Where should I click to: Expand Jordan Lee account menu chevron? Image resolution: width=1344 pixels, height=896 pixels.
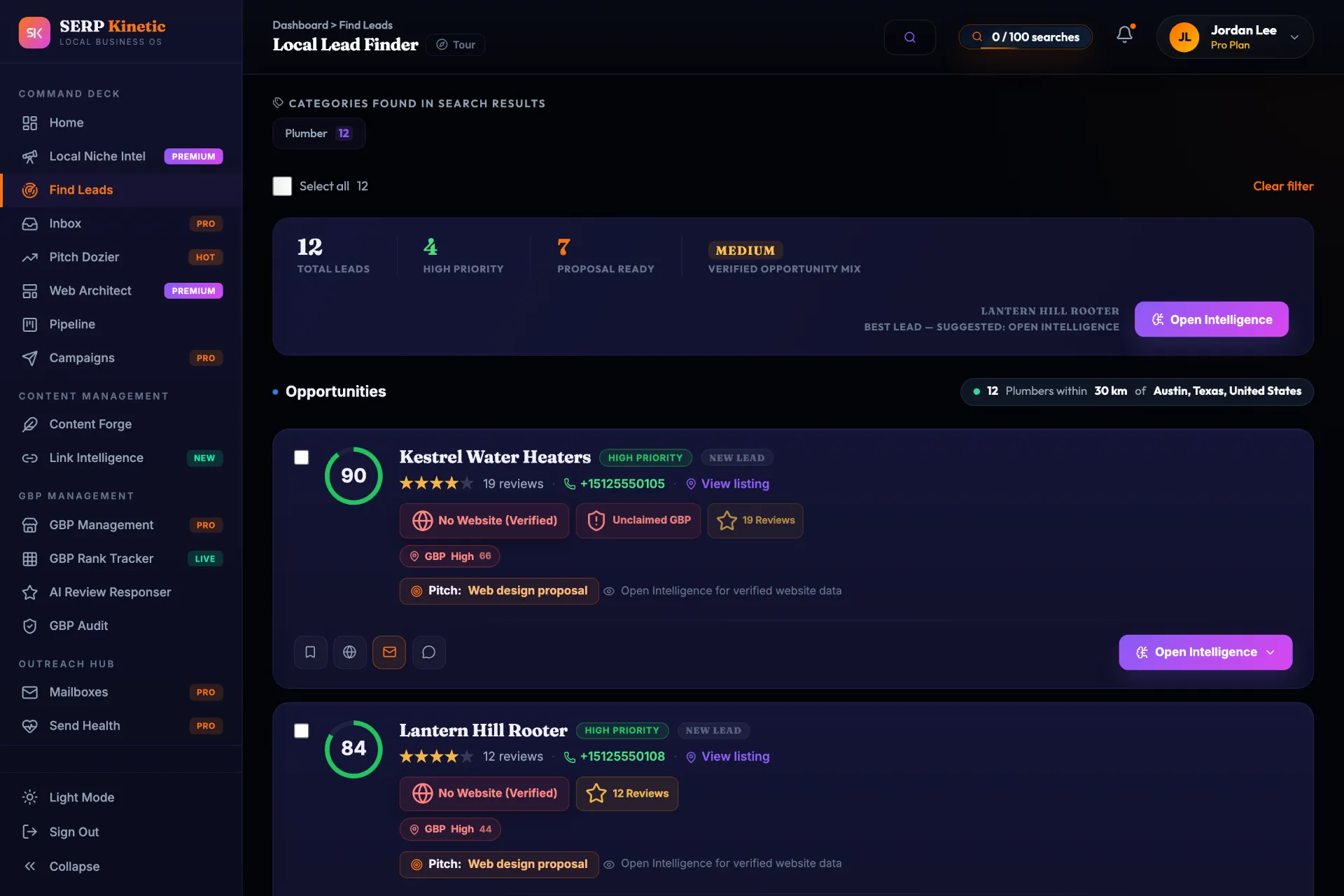[1294, 38]
